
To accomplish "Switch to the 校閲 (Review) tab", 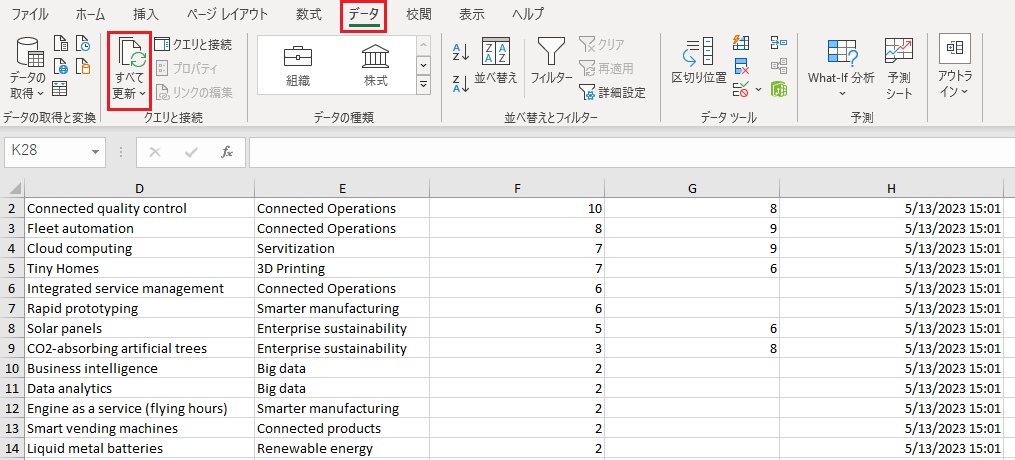I will 419,14.
